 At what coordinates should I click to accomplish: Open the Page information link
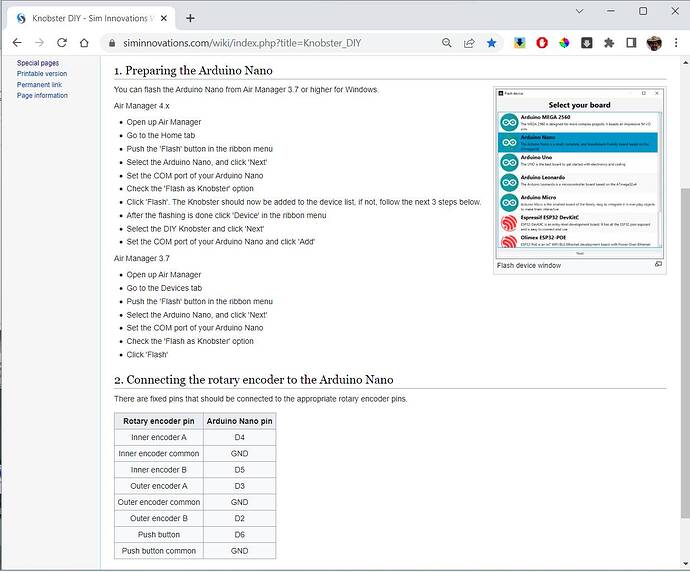click(42, 95)
